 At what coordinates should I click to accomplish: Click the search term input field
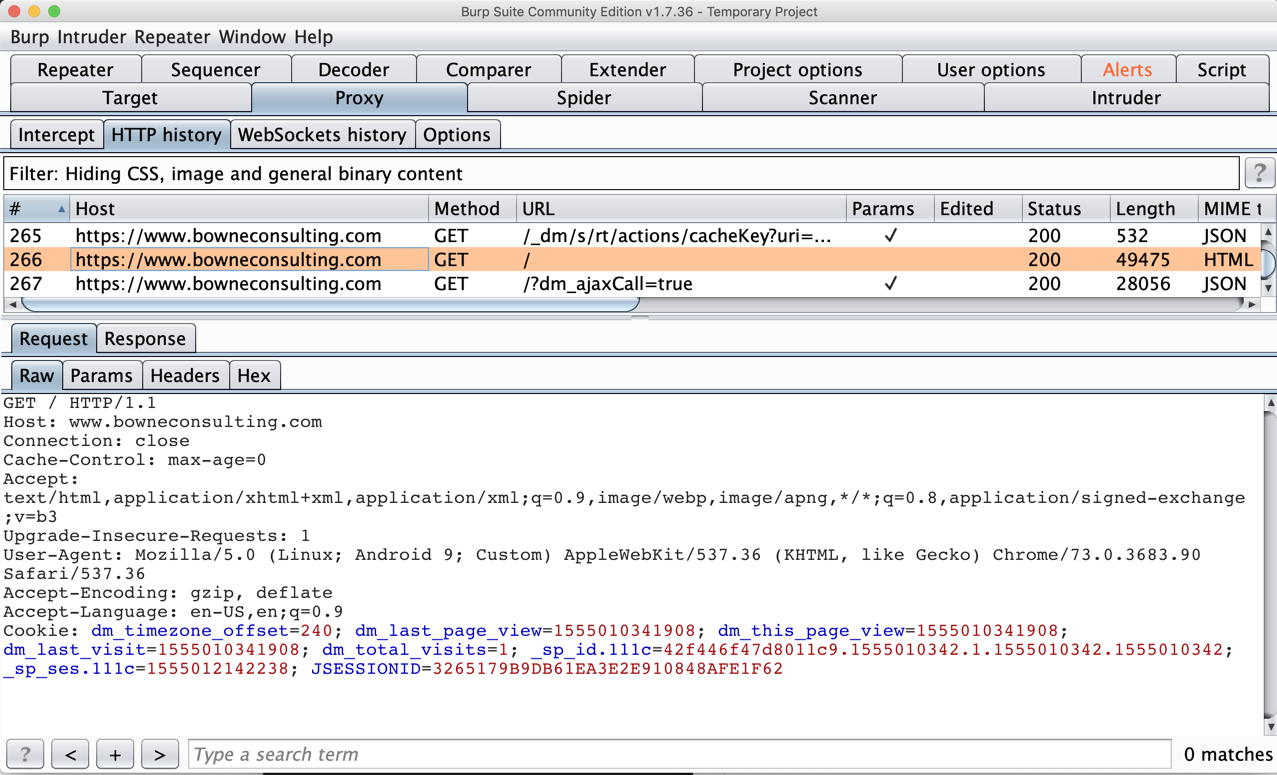[x=679, y=754]
